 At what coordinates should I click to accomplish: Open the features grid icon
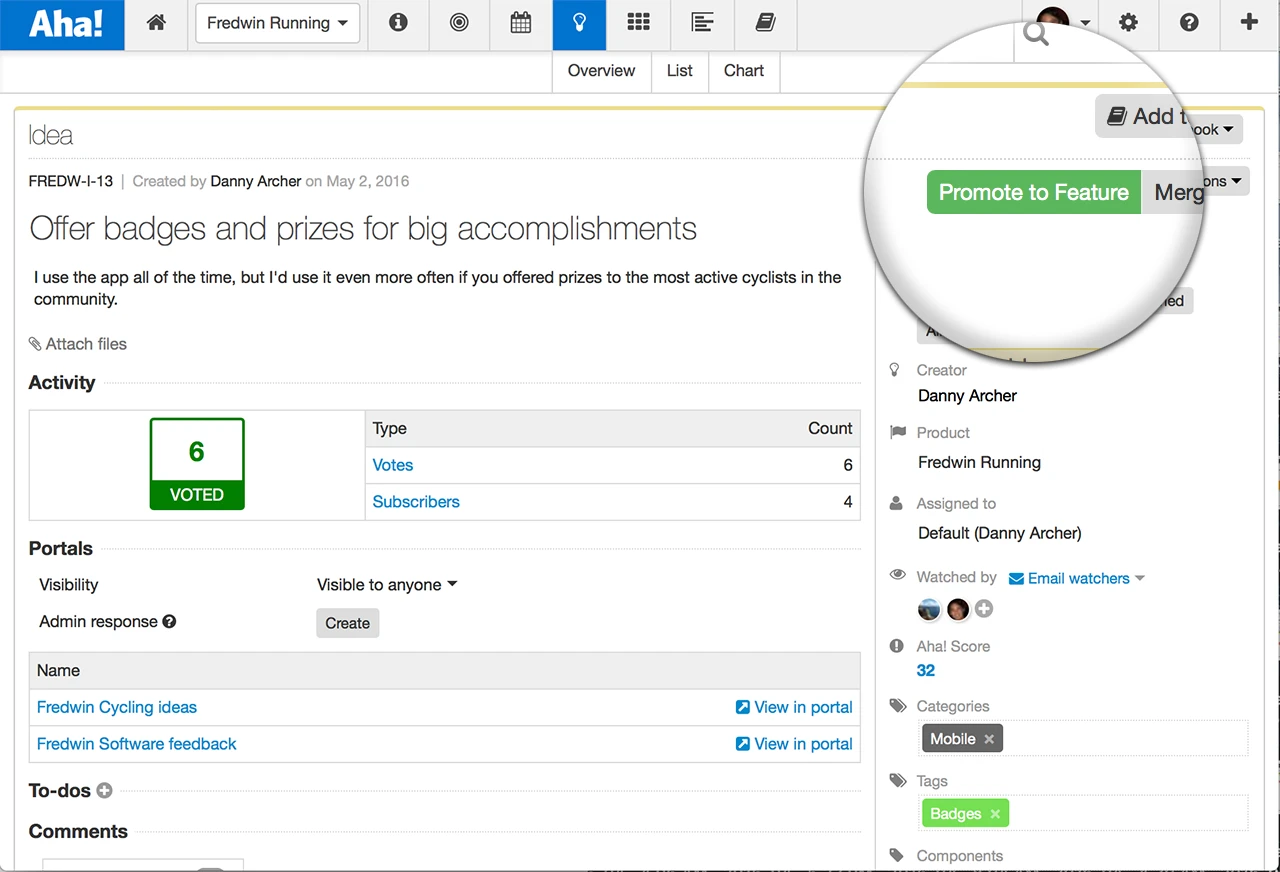pyautogui.click(x=638, y=23)
